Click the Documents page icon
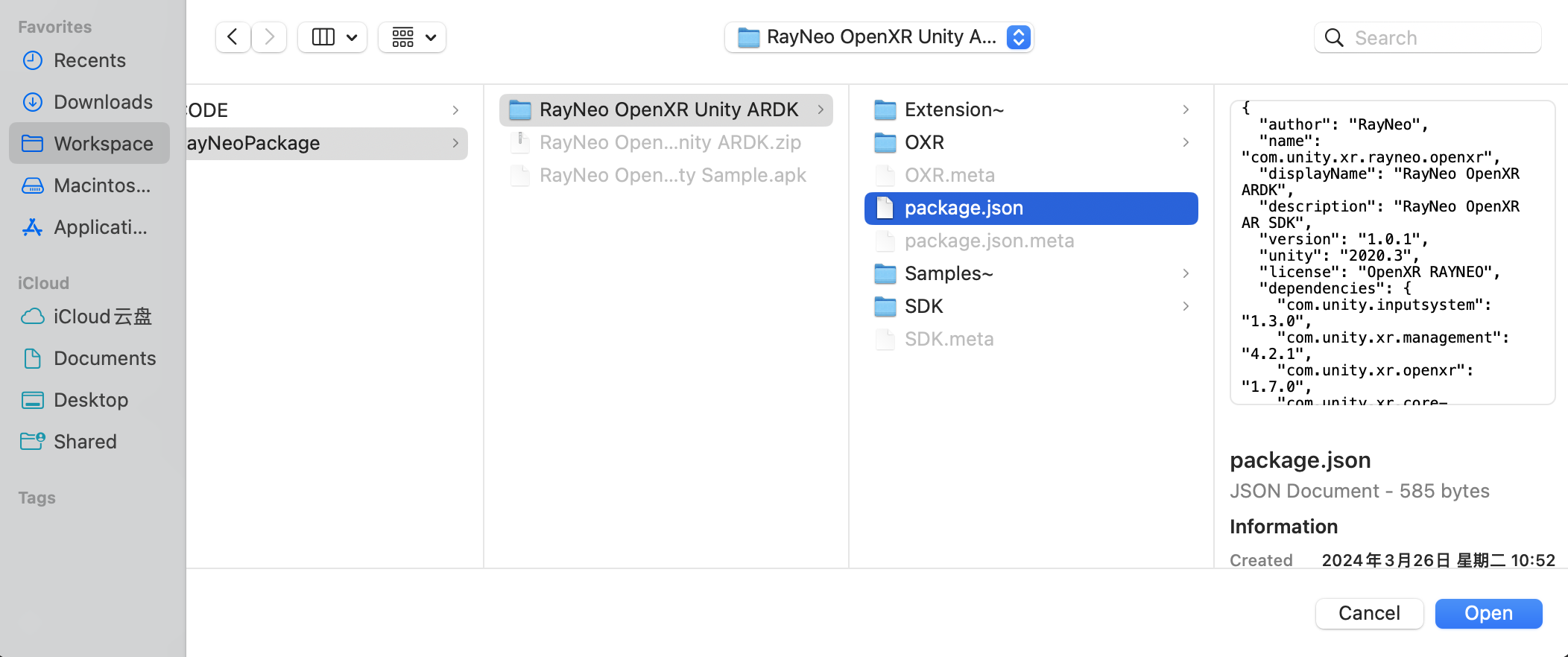1568x657 pixels. coord(33,358)
